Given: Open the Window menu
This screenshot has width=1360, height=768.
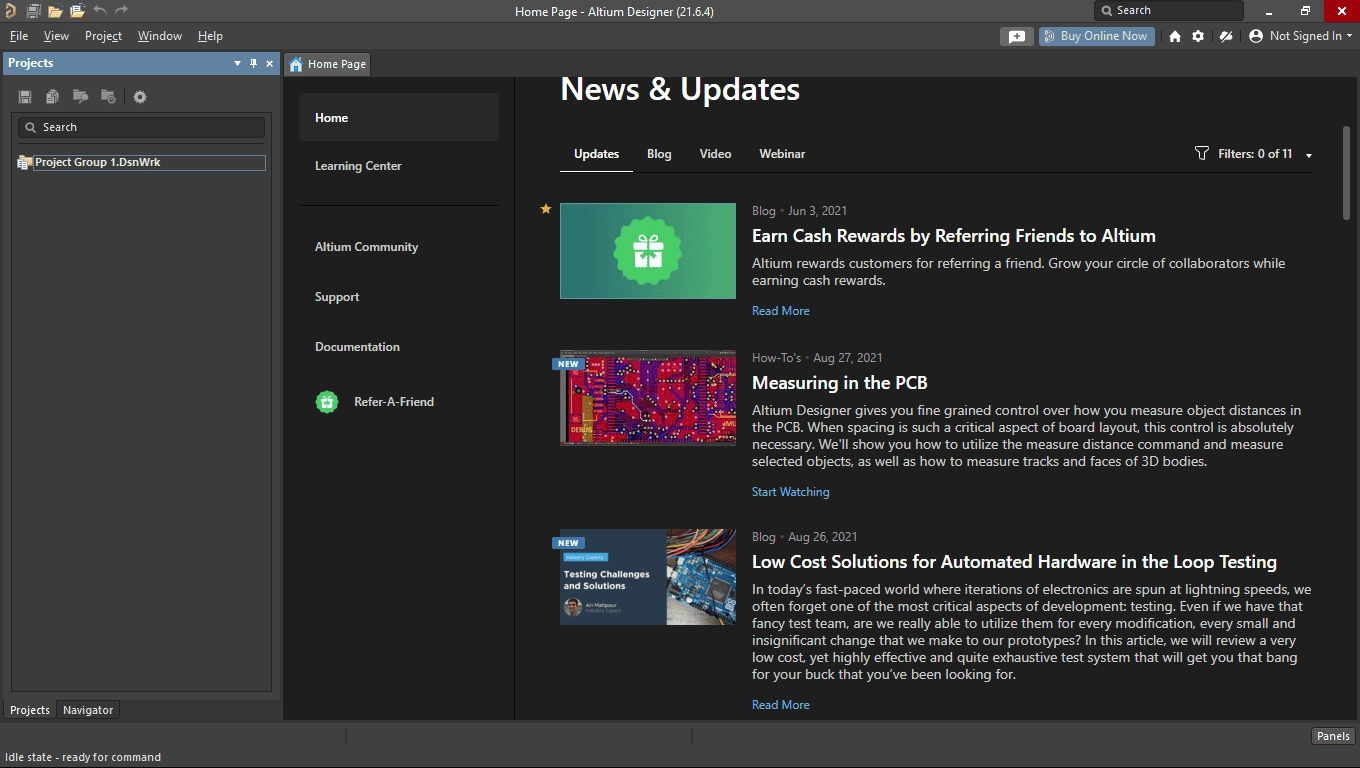Looking at the screenshot, I should click(x=160, y=36).
